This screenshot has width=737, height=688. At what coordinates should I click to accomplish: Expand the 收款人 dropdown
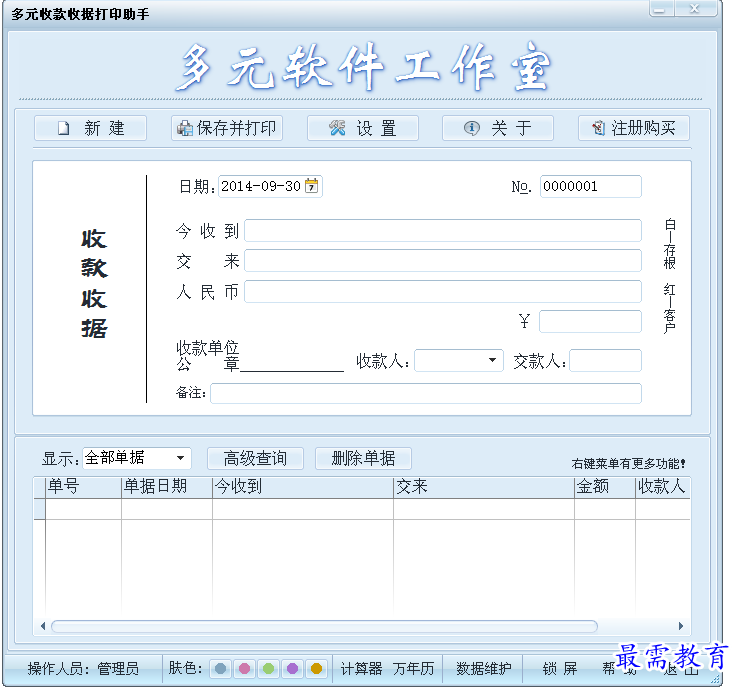point(492,360)
